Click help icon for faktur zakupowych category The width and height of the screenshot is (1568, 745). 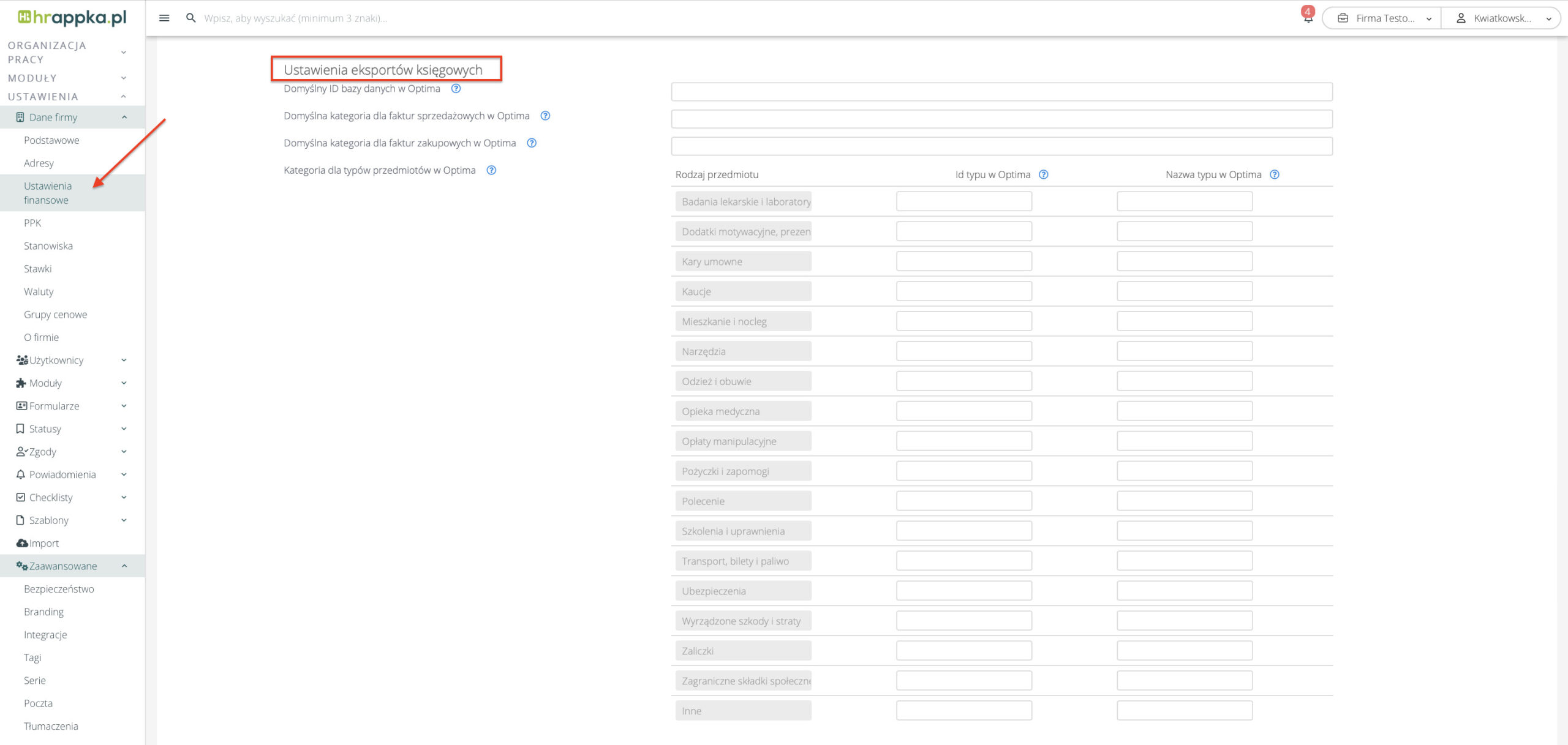[532, 143]
